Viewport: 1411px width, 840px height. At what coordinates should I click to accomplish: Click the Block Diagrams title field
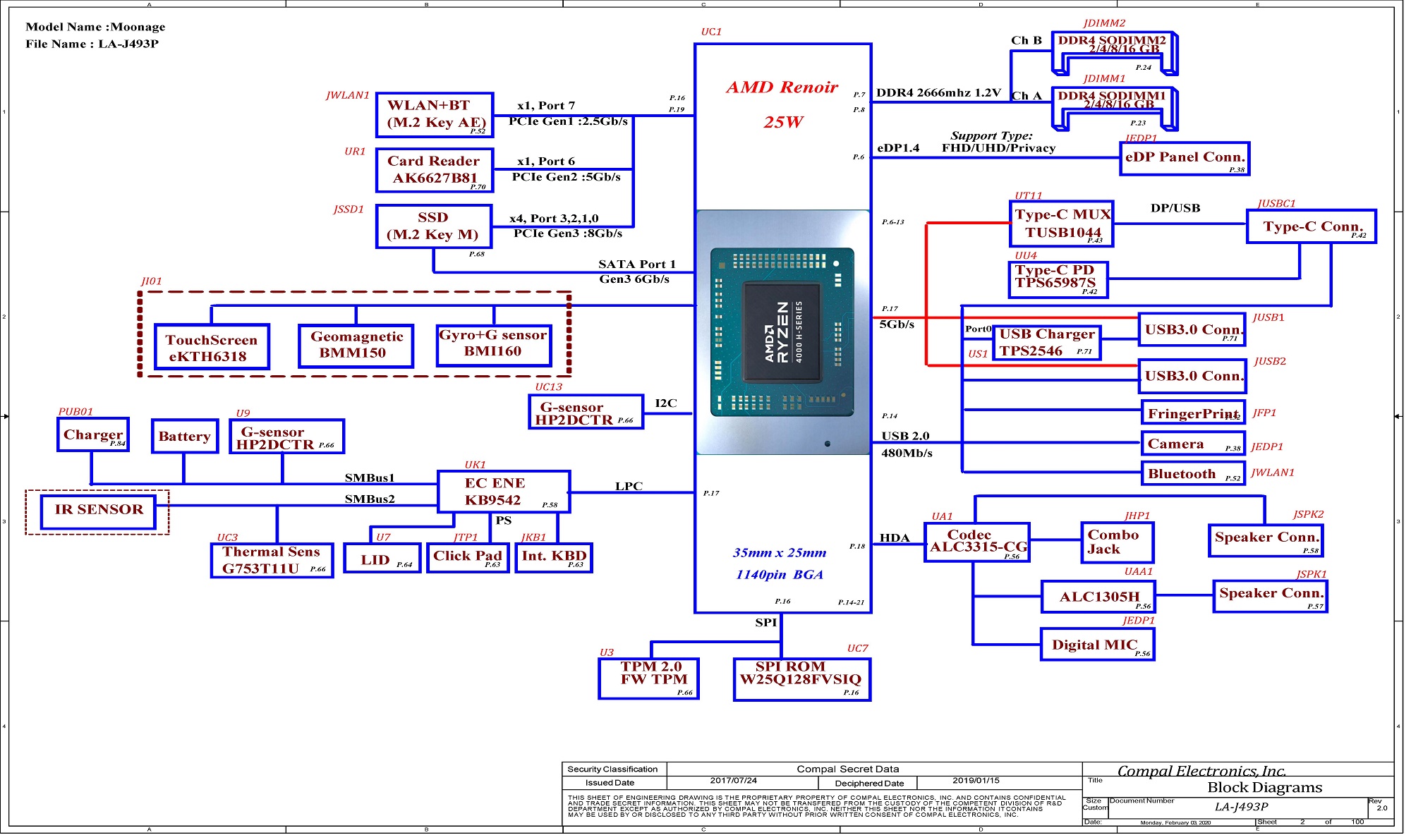click(1264, 788)
